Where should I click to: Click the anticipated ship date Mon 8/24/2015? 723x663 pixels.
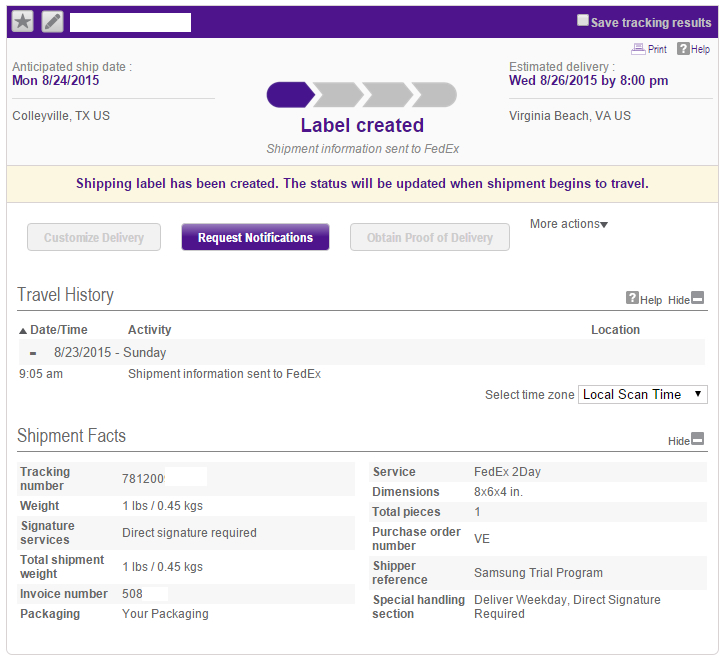55,80
